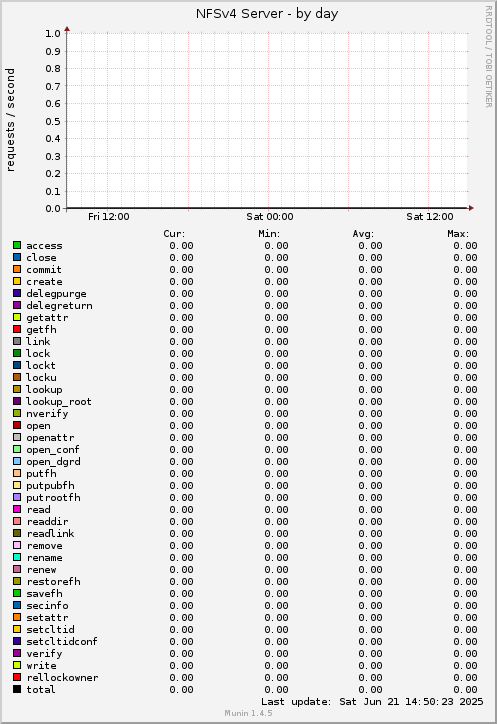
Task: Click the graph title NFSv4 Server - by day
Action: [267, 14]
